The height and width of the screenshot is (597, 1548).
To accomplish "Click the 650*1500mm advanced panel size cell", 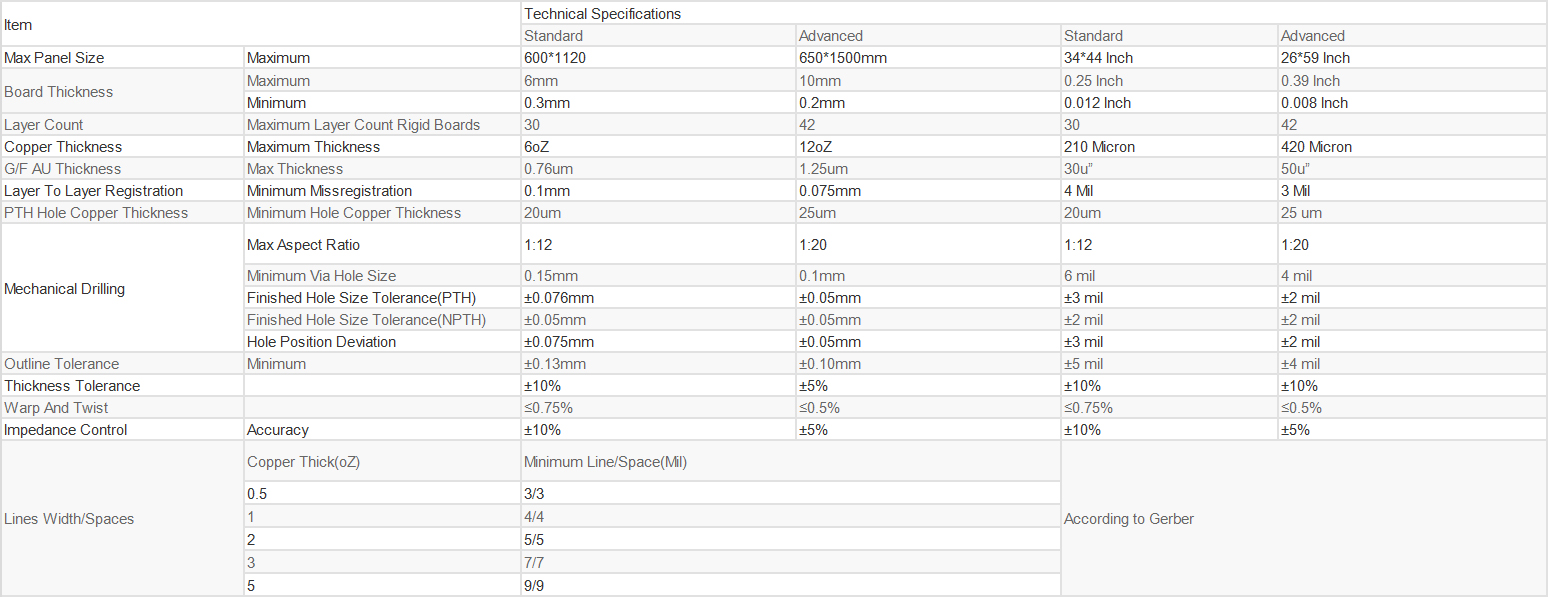I will (x=929, y=58).
